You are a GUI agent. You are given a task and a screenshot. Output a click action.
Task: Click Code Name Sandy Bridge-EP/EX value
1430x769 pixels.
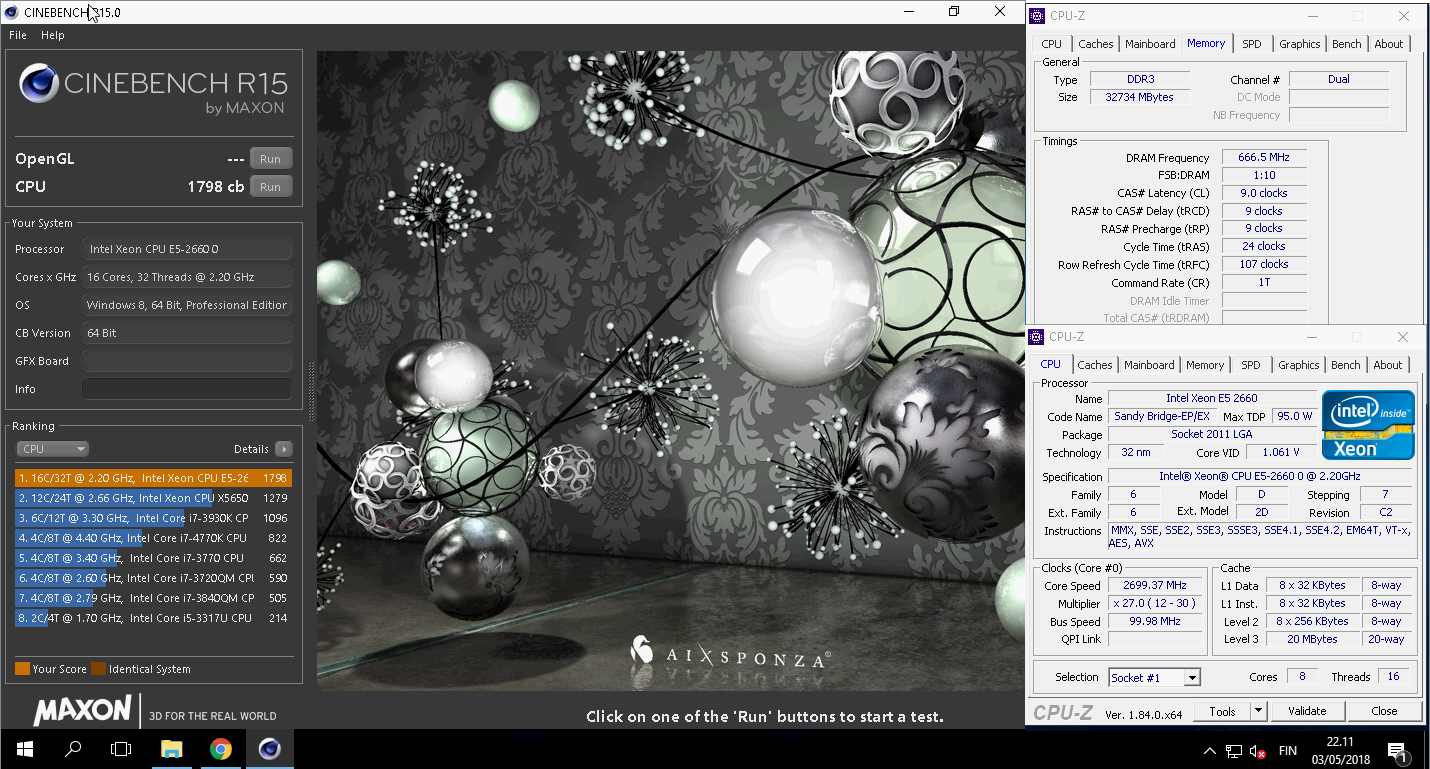click(x=1161, y=416)
